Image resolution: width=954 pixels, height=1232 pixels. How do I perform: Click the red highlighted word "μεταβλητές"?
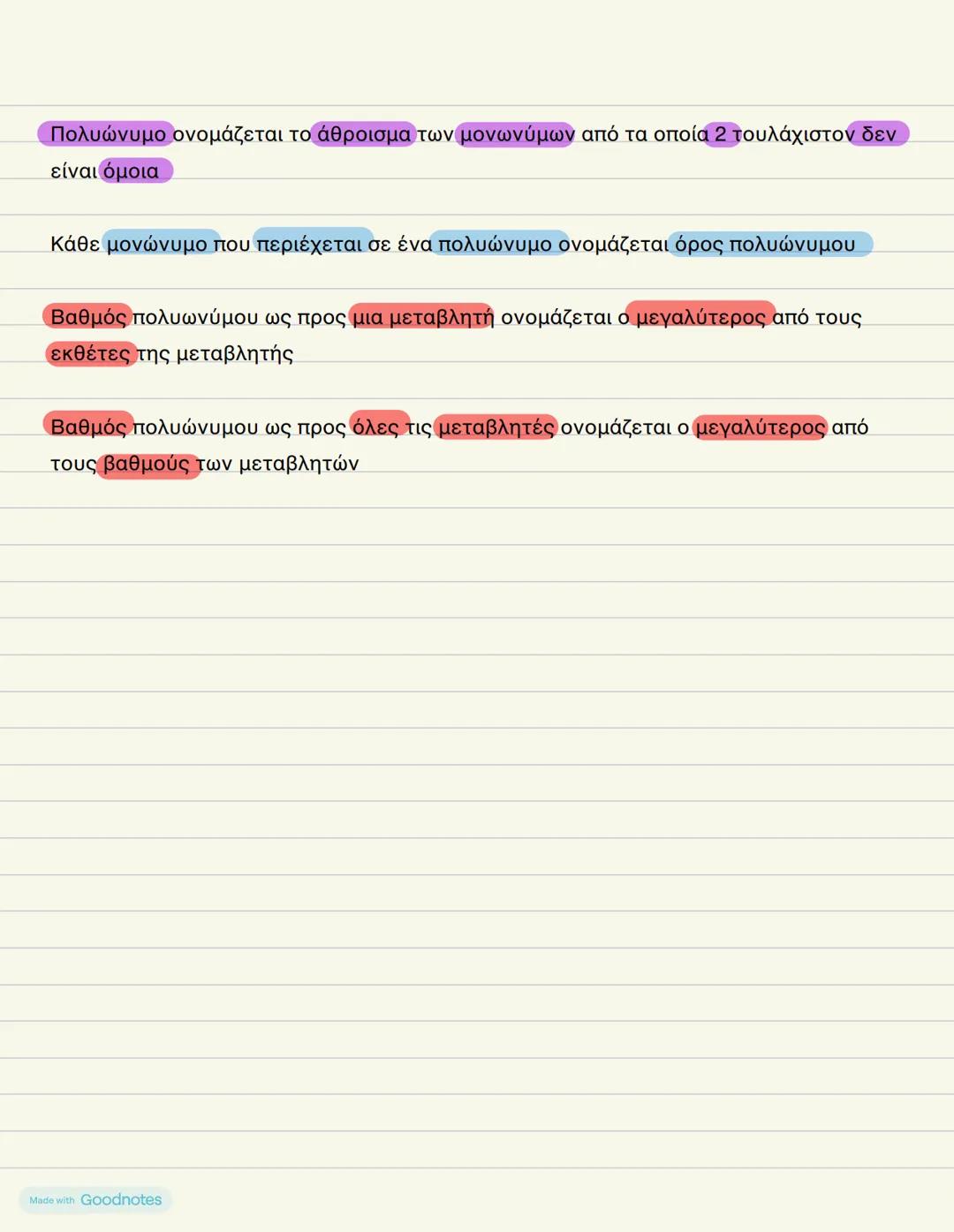tap(496, 427)
